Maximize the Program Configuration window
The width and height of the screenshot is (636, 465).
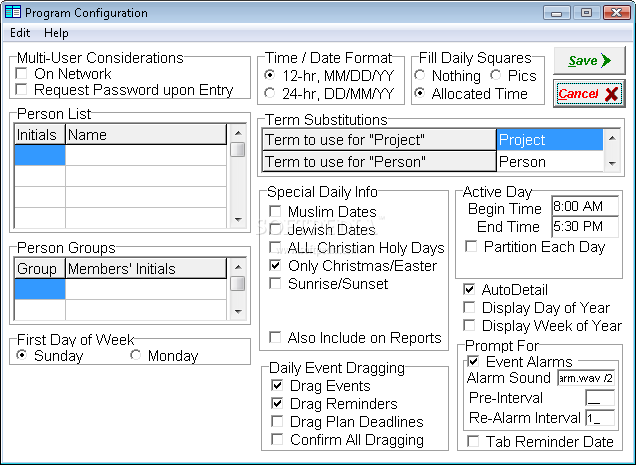pos(586,13)
